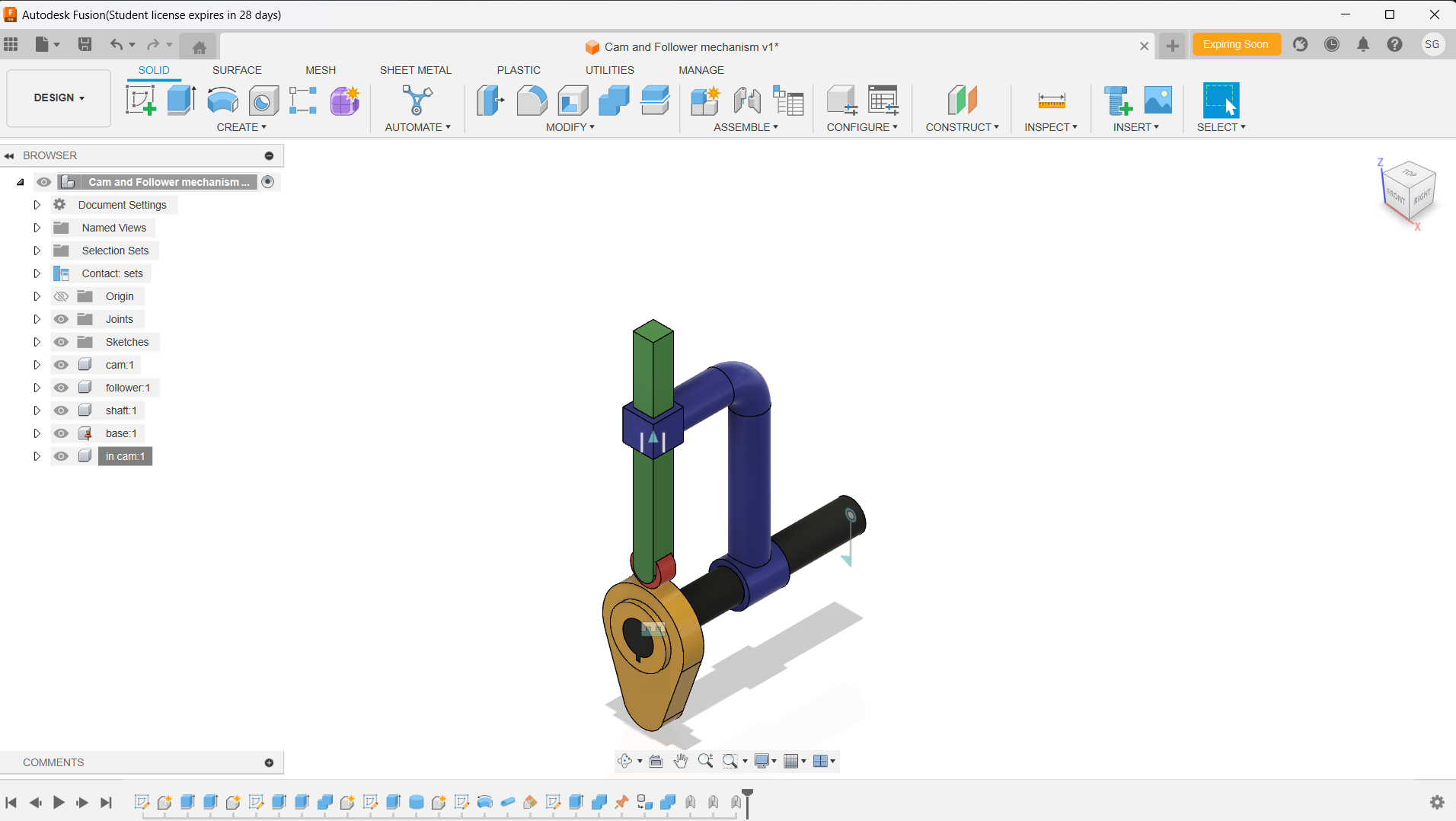Select the Measure tool
This screenshot has width=1456, height=821.
[x=1052, y=100]
